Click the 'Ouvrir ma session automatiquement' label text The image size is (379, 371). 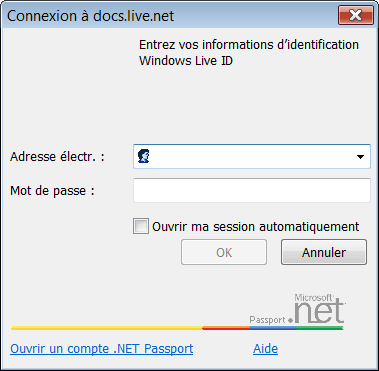pos(256,227)
